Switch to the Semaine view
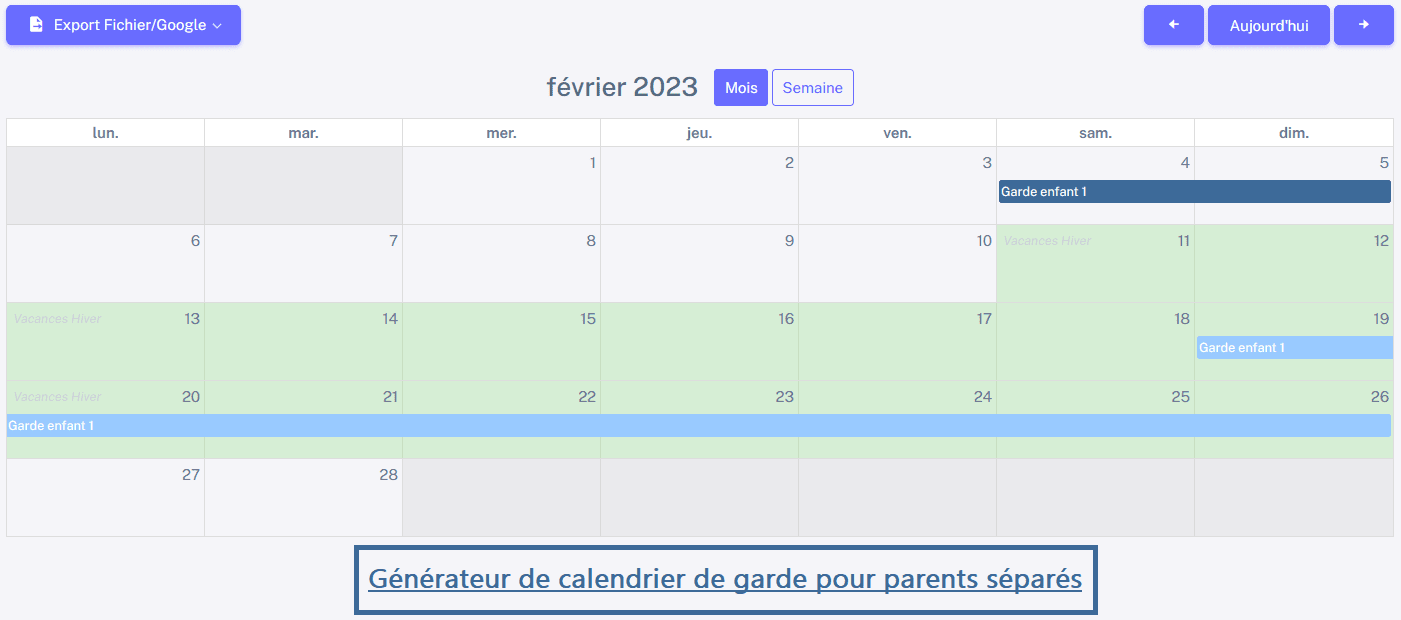This screenshot has height=620, width=1401. 812,88
